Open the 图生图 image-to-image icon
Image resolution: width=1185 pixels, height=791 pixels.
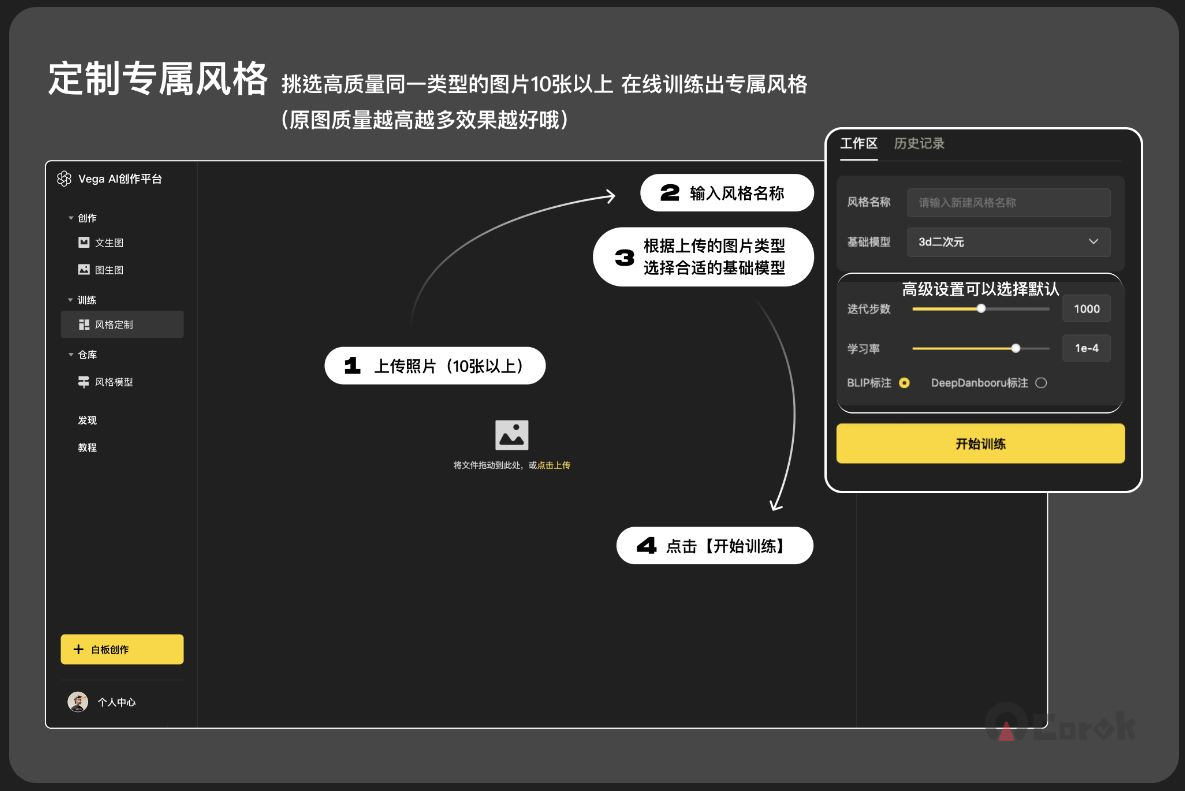84,270
